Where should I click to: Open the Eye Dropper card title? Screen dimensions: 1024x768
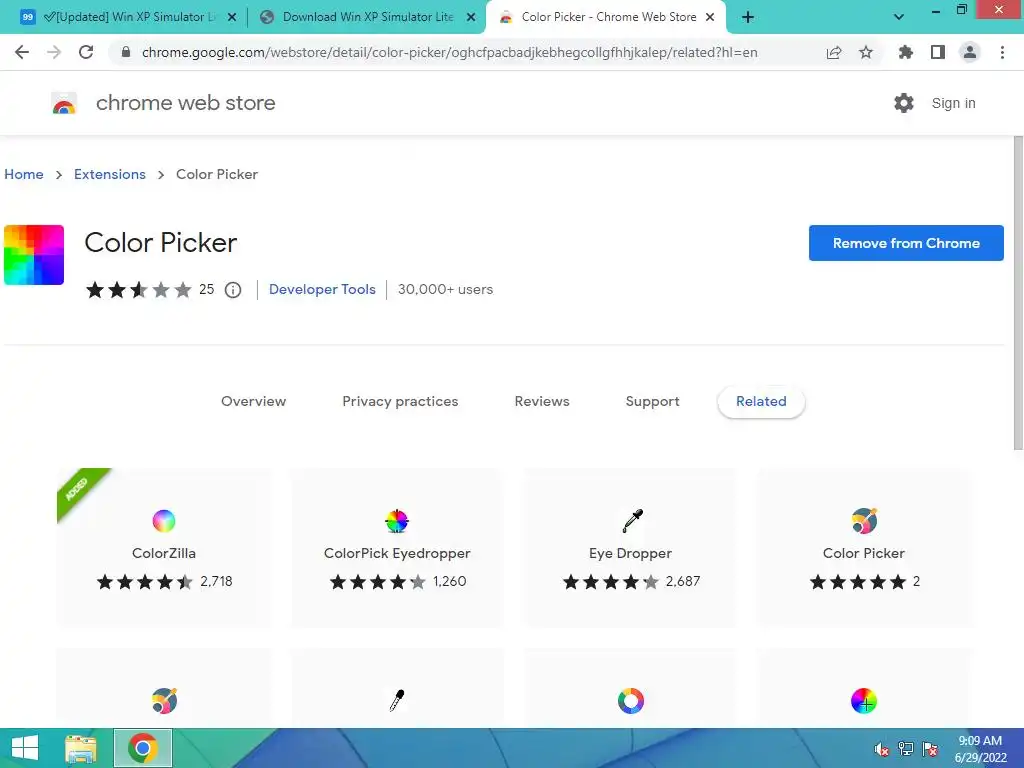pos(630,553)
